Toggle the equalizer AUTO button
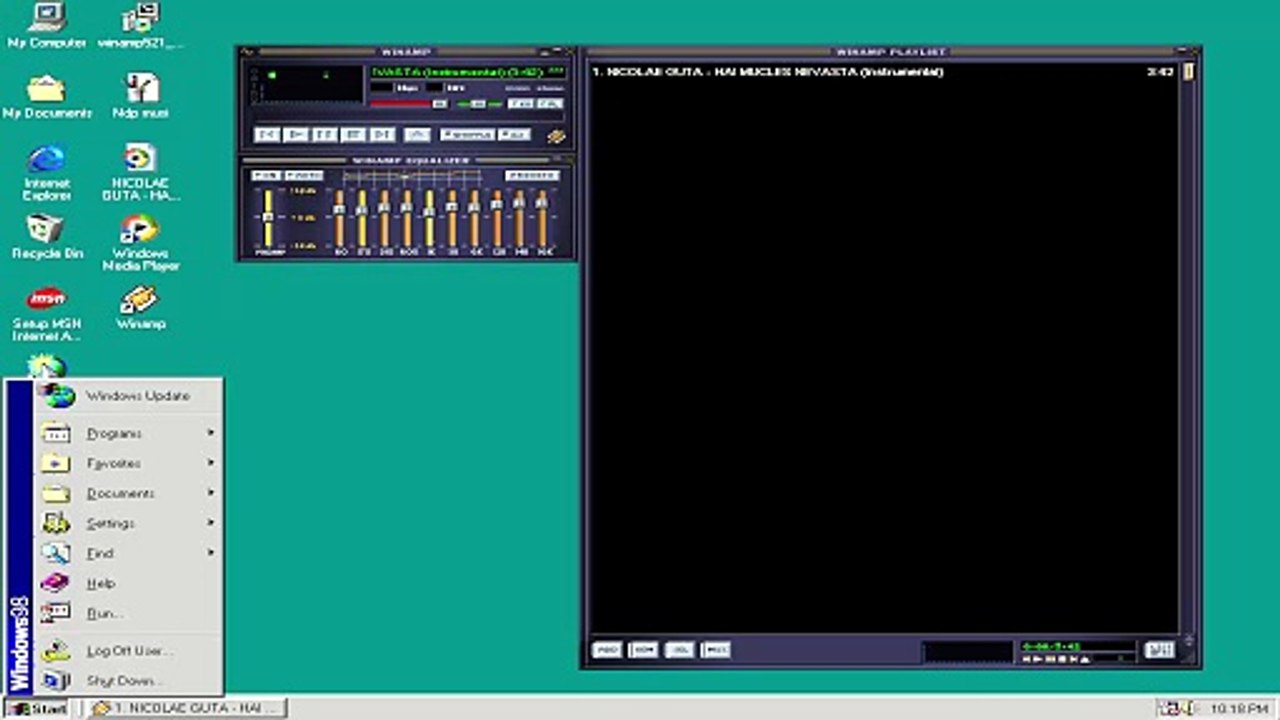Image resolution: width=1280 pixels, height=720 pixels. click(303, 176)
